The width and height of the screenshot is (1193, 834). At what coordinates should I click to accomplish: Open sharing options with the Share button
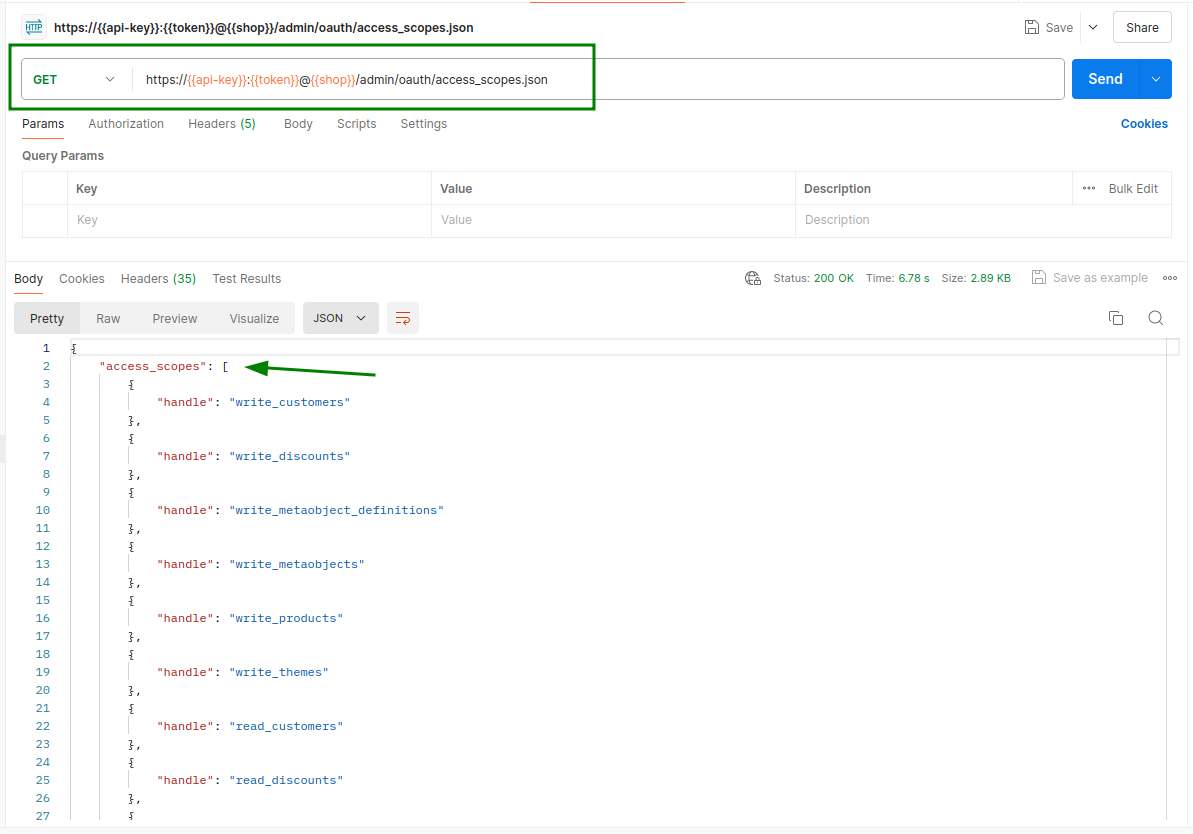click(1142, 27)
